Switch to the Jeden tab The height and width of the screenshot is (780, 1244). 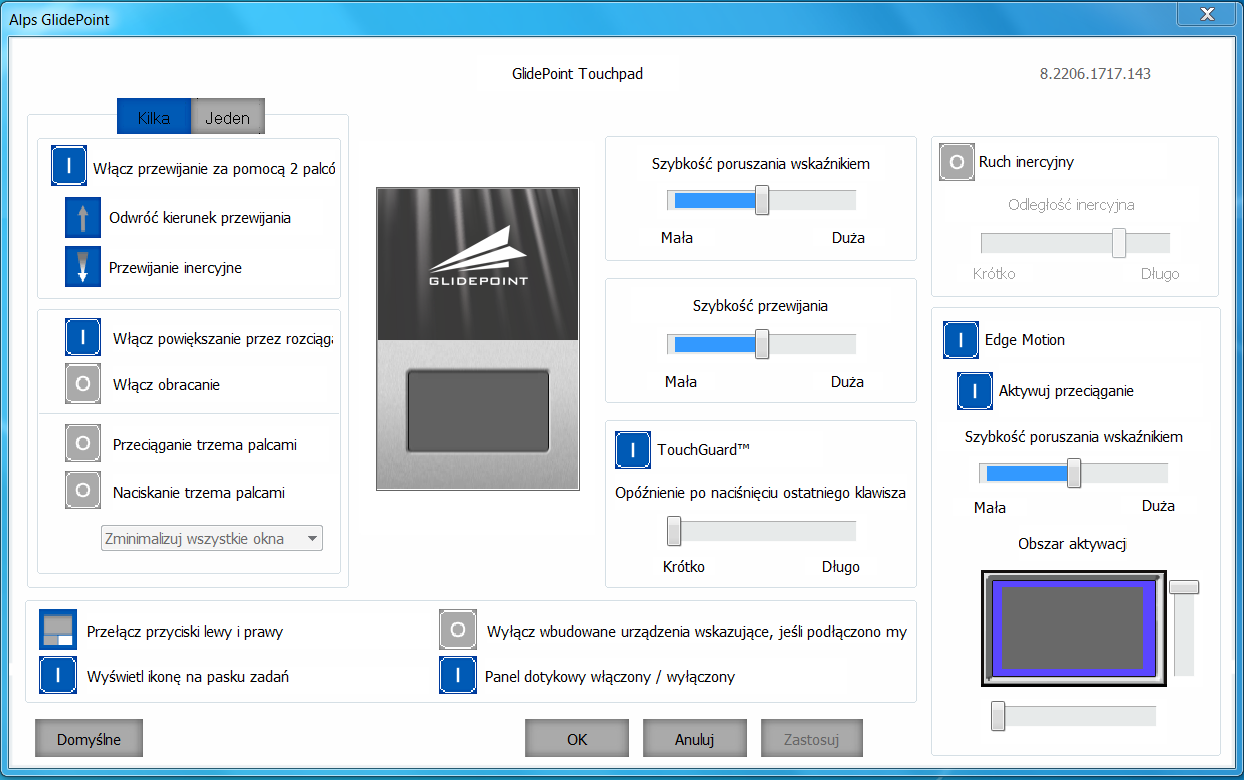[x=228, y=117]
